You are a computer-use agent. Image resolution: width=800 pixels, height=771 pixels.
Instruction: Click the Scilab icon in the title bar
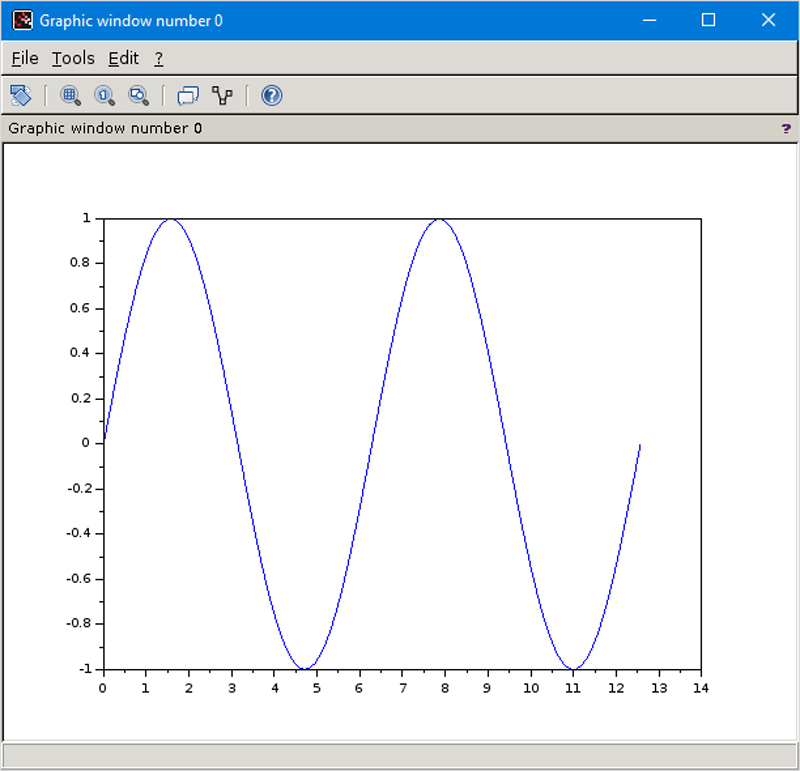coord(21,19)
